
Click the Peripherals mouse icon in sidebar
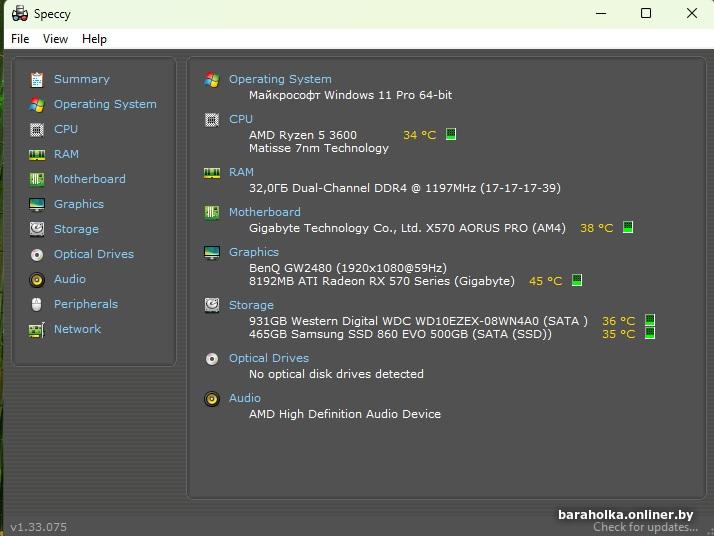pos(37,304)
